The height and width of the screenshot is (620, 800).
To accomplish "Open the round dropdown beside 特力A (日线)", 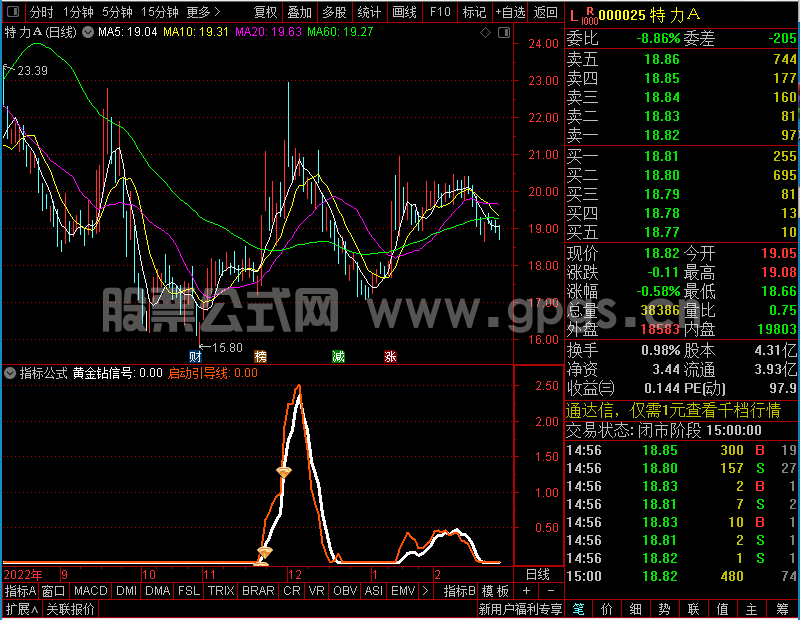I will click(x=88, y=32).
